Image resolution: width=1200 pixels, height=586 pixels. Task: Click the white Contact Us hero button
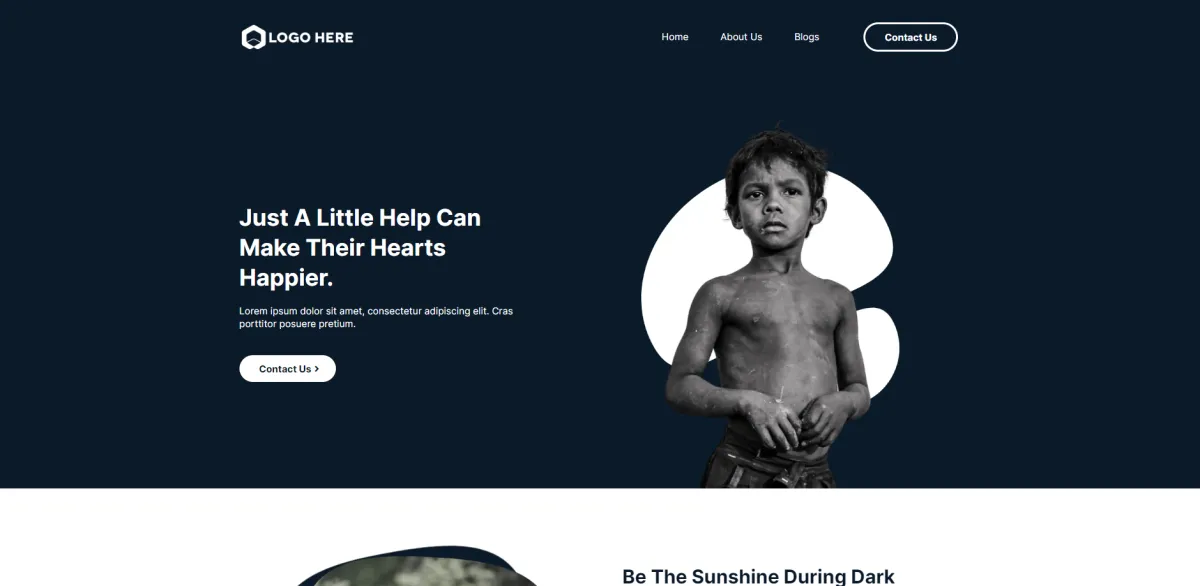287,369
